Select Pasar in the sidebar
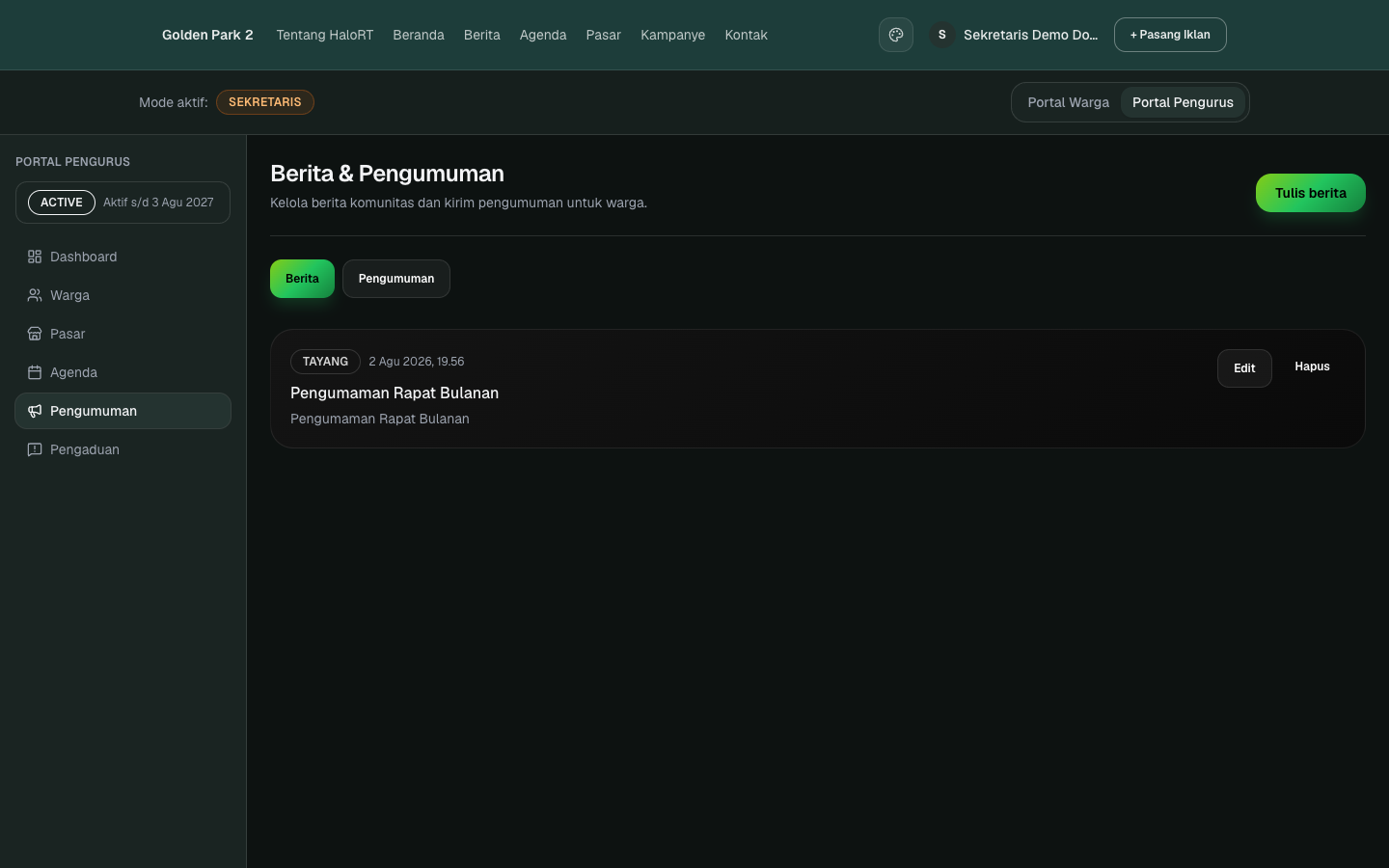Viewport: 1389px width, 868px height. [x=123, y=334]
